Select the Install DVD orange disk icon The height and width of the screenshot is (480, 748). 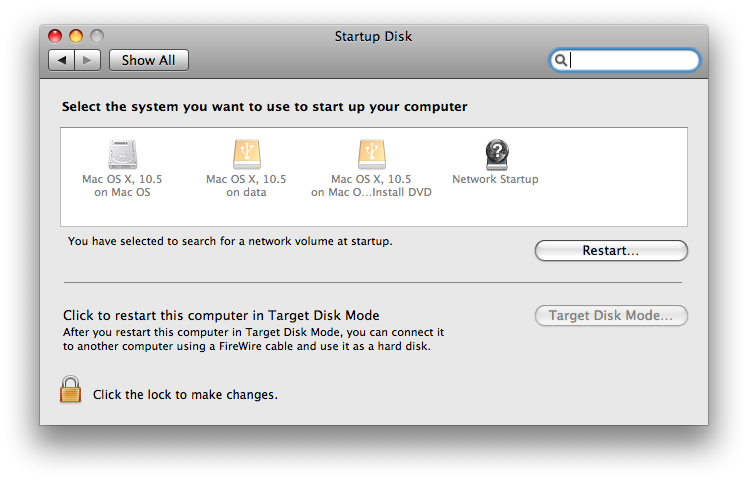pyautogui.click(x=371, y=153)
